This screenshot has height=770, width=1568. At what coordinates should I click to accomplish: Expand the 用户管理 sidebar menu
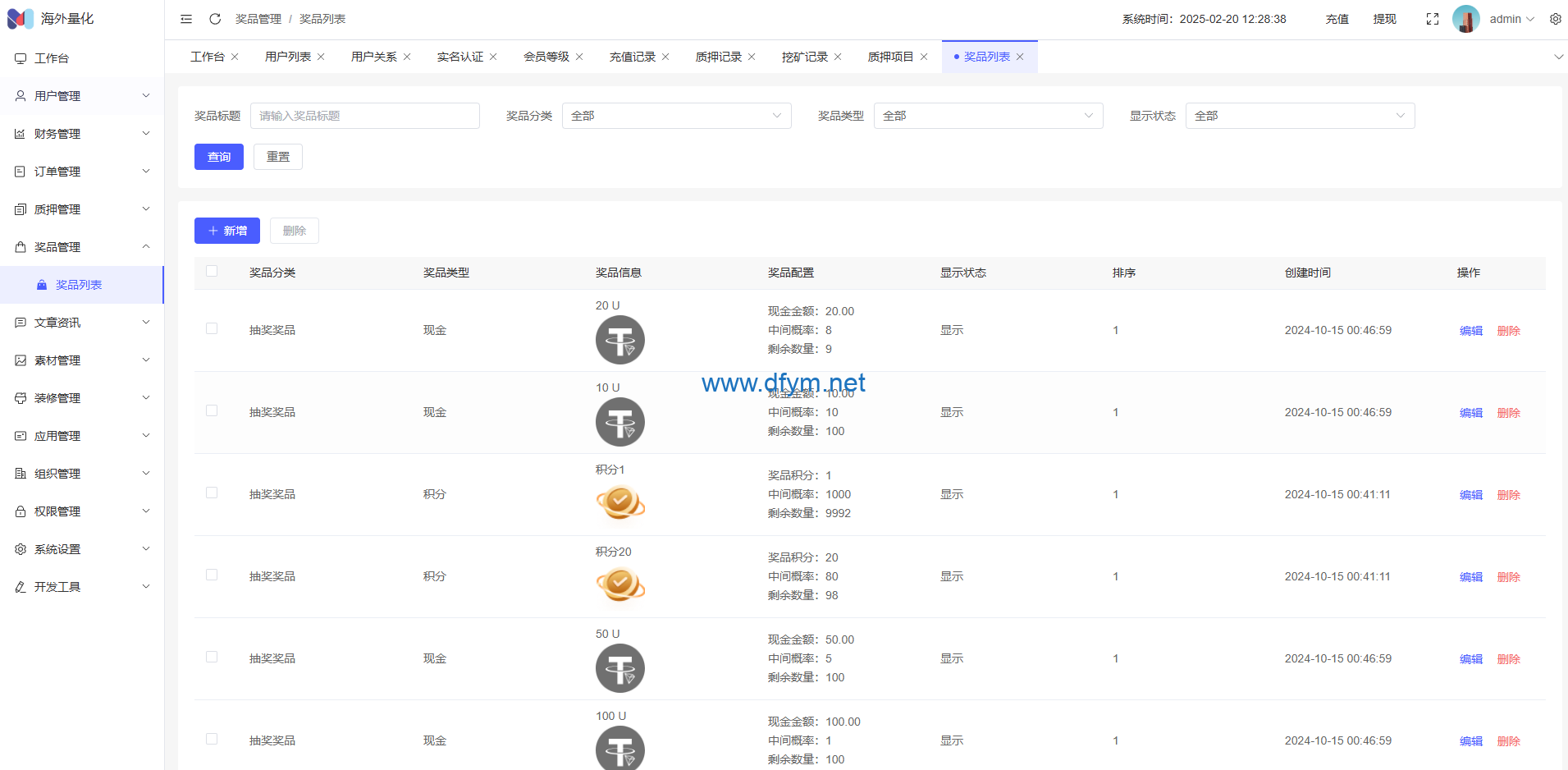click(x=82, y=96)
